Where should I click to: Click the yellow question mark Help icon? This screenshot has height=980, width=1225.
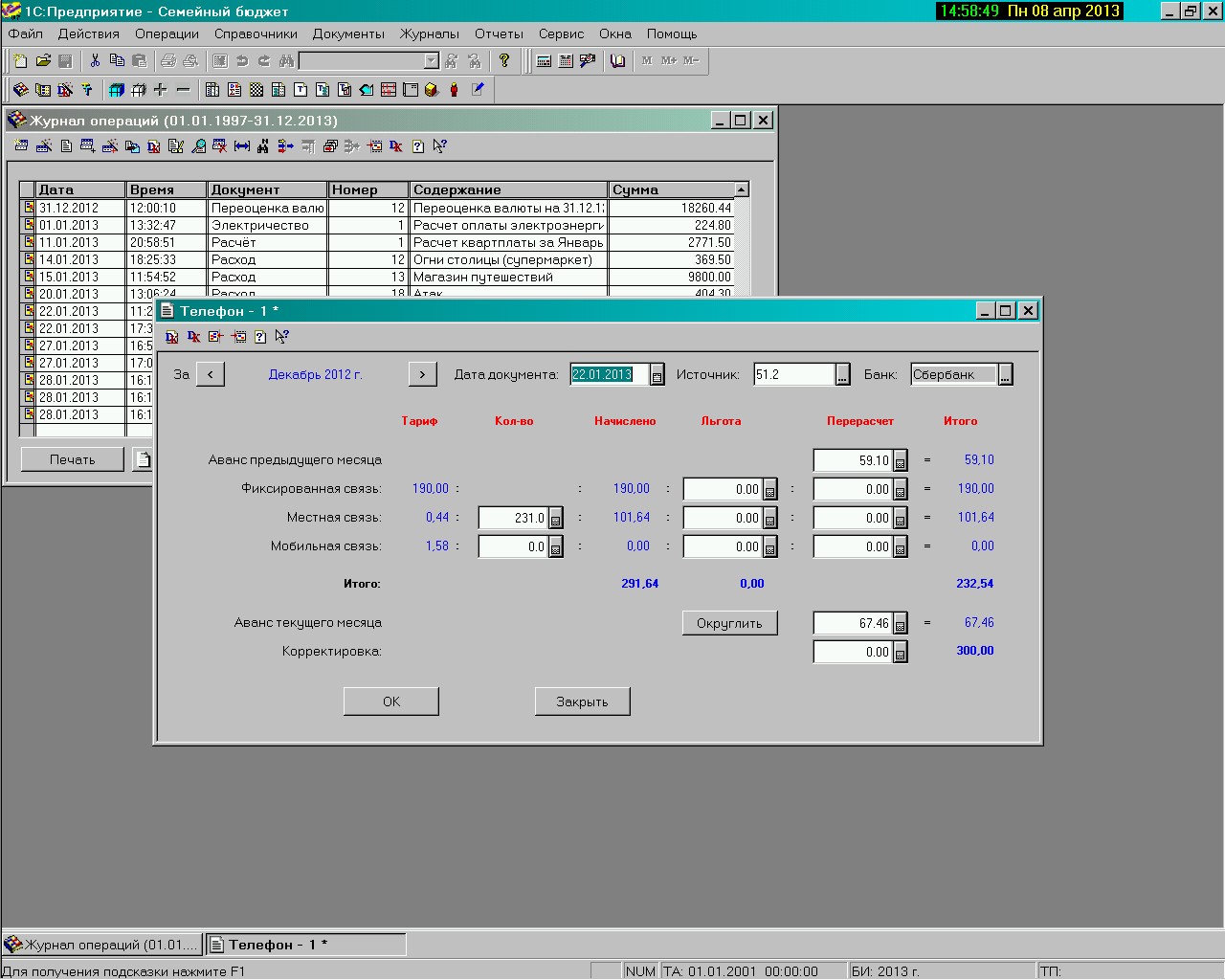pyautogui.click(x=504, y=60)
